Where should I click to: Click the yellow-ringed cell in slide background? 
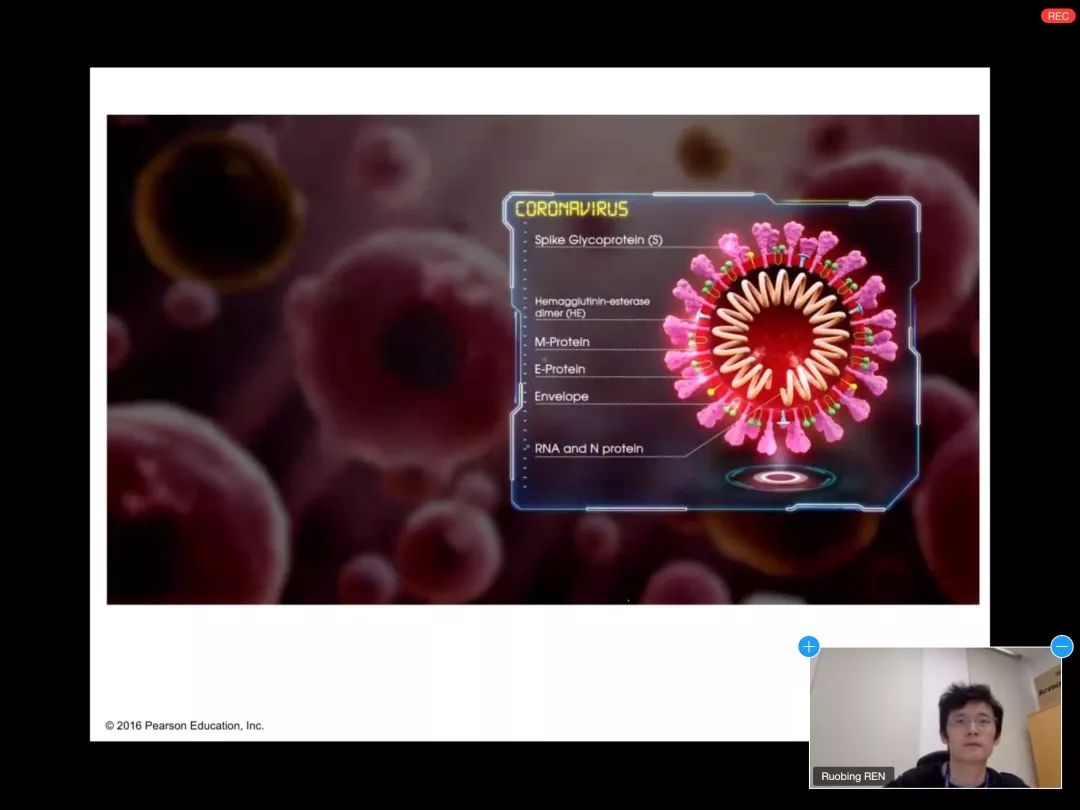[x=205, y=210]
